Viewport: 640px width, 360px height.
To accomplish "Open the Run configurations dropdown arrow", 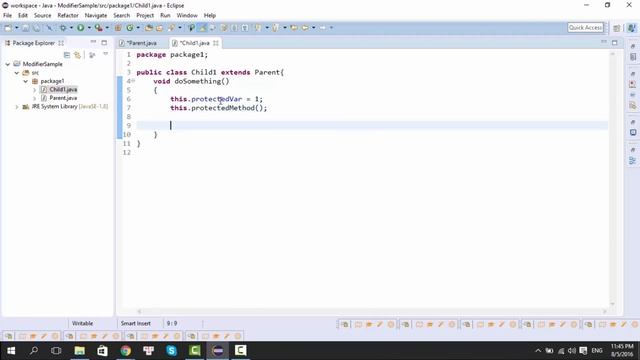I will [89, 28].
